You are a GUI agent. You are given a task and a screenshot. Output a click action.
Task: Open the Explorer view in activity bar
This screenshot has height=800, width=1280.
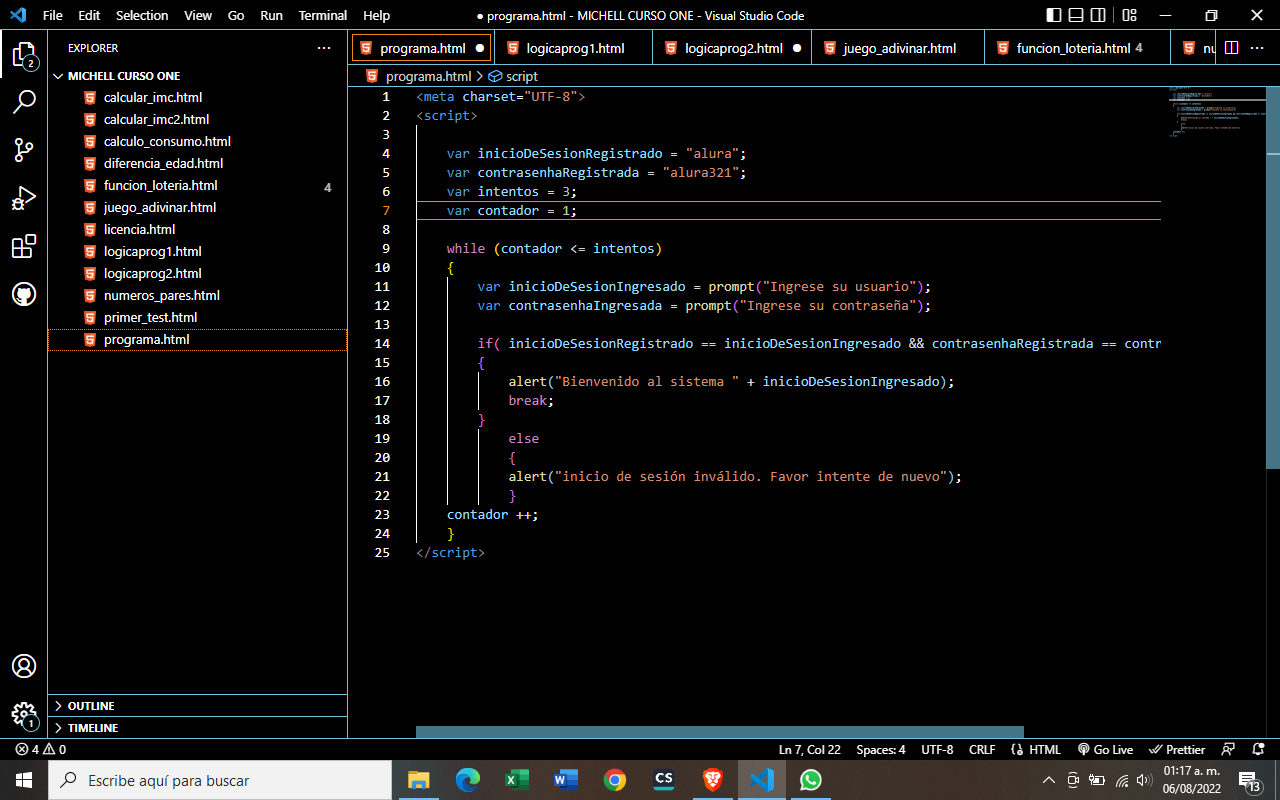pos(24,54)
